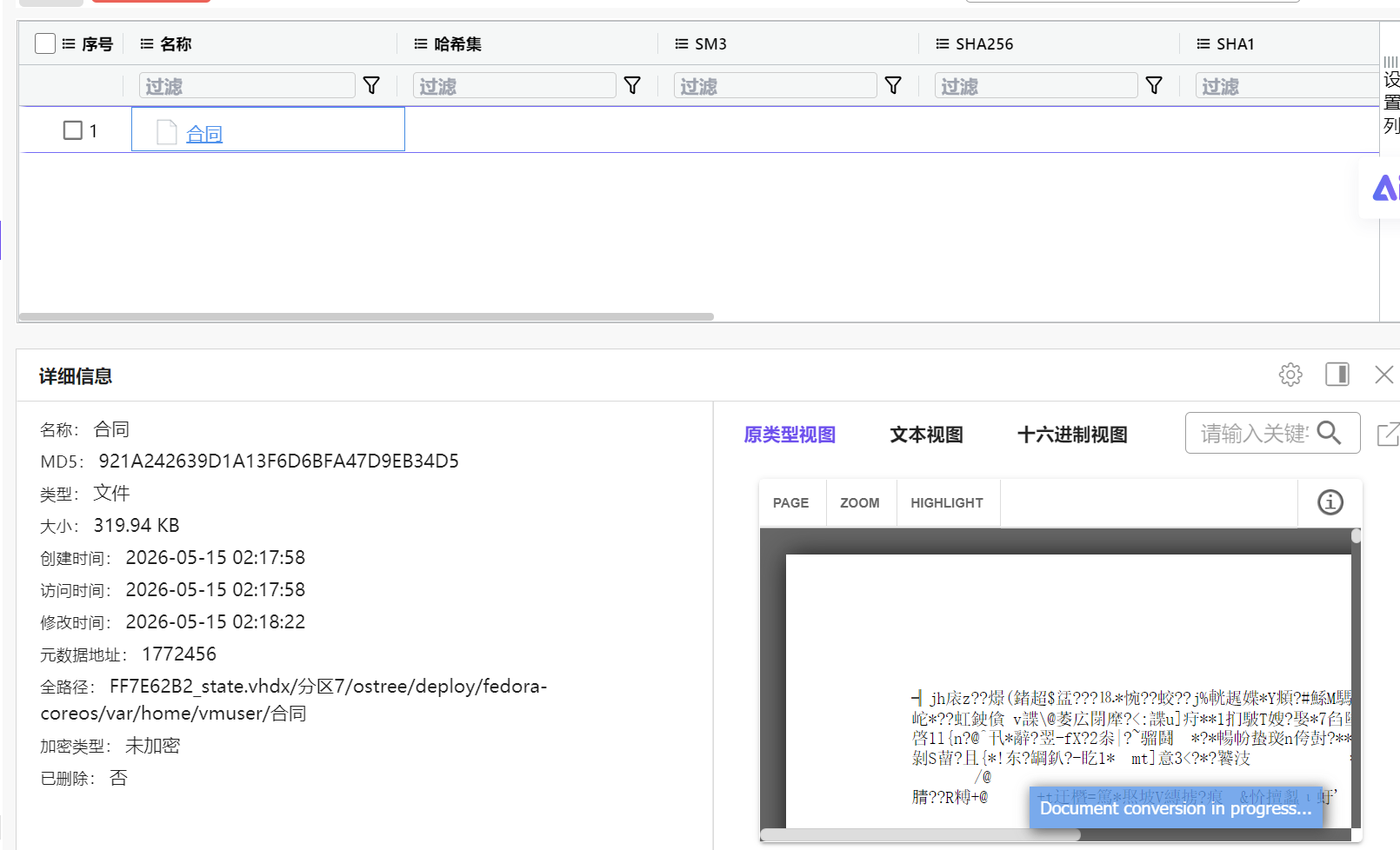Image resolution: width=1400 pixels, height=850 pixels.
Task: Toggle the select-all checkbox beside 序号
Action: pyautogui.click(x=45, y=43)
